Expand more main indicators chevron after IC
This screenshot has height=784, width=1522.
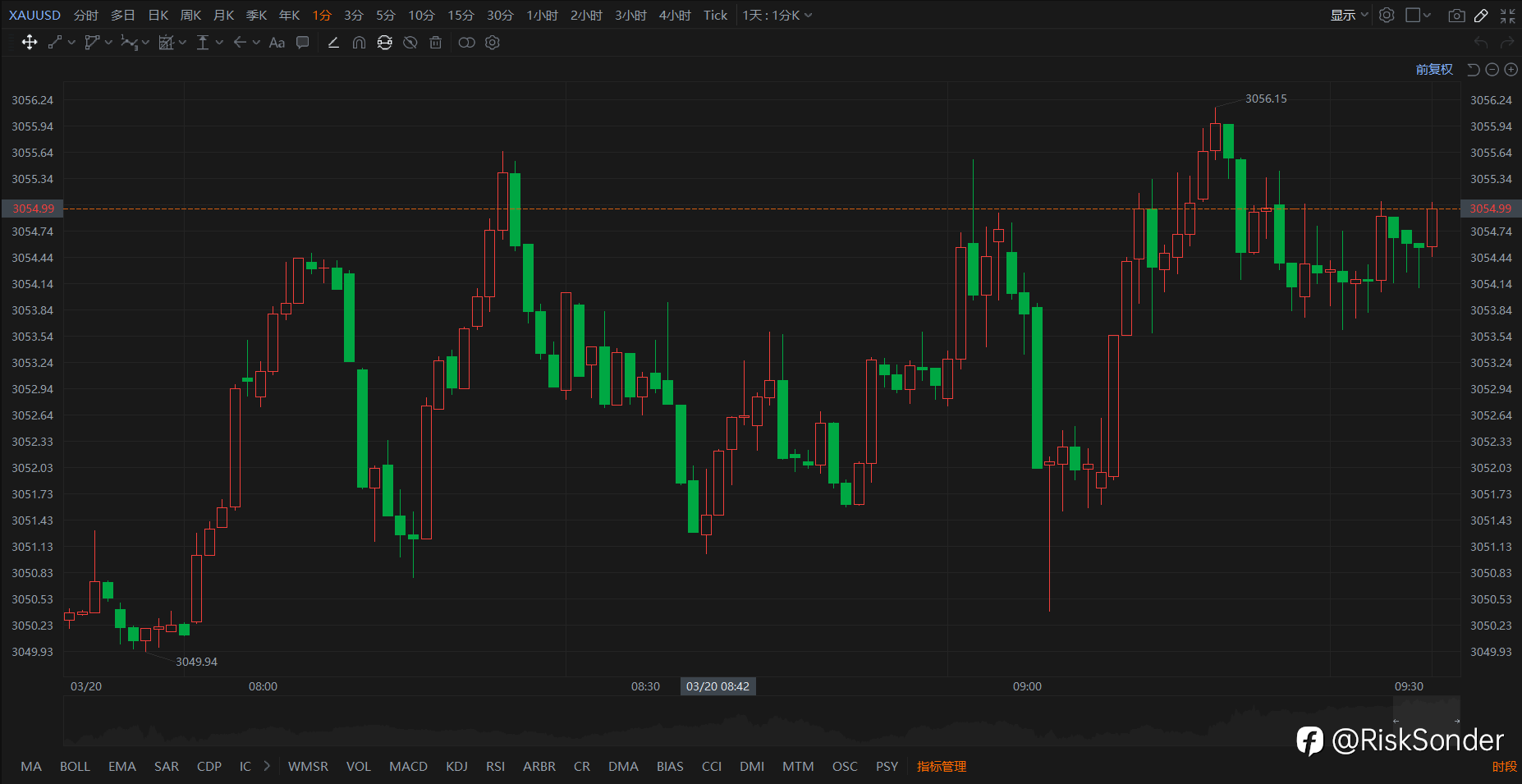(267, 766)
